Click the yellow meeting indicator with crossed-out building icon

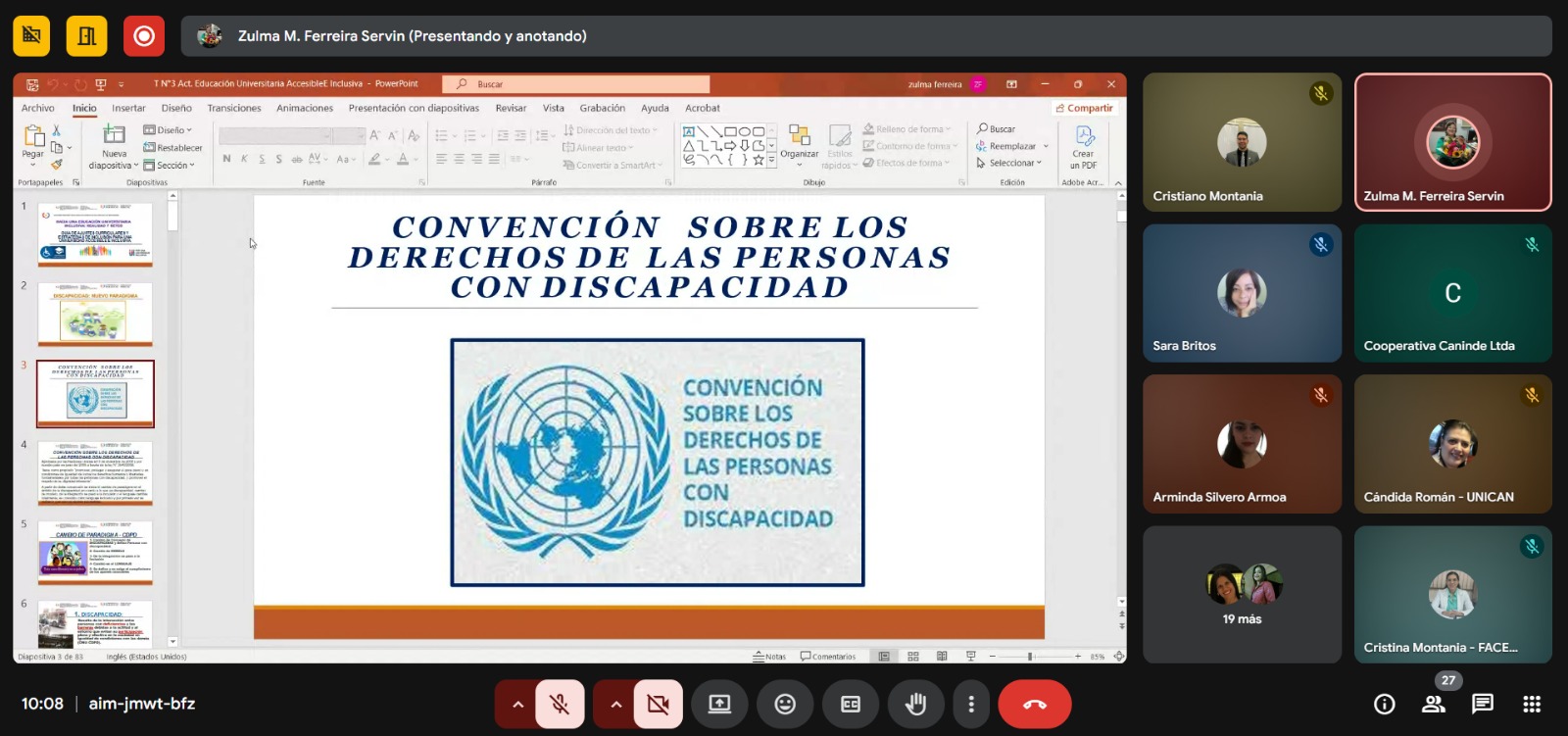(31, 36)
